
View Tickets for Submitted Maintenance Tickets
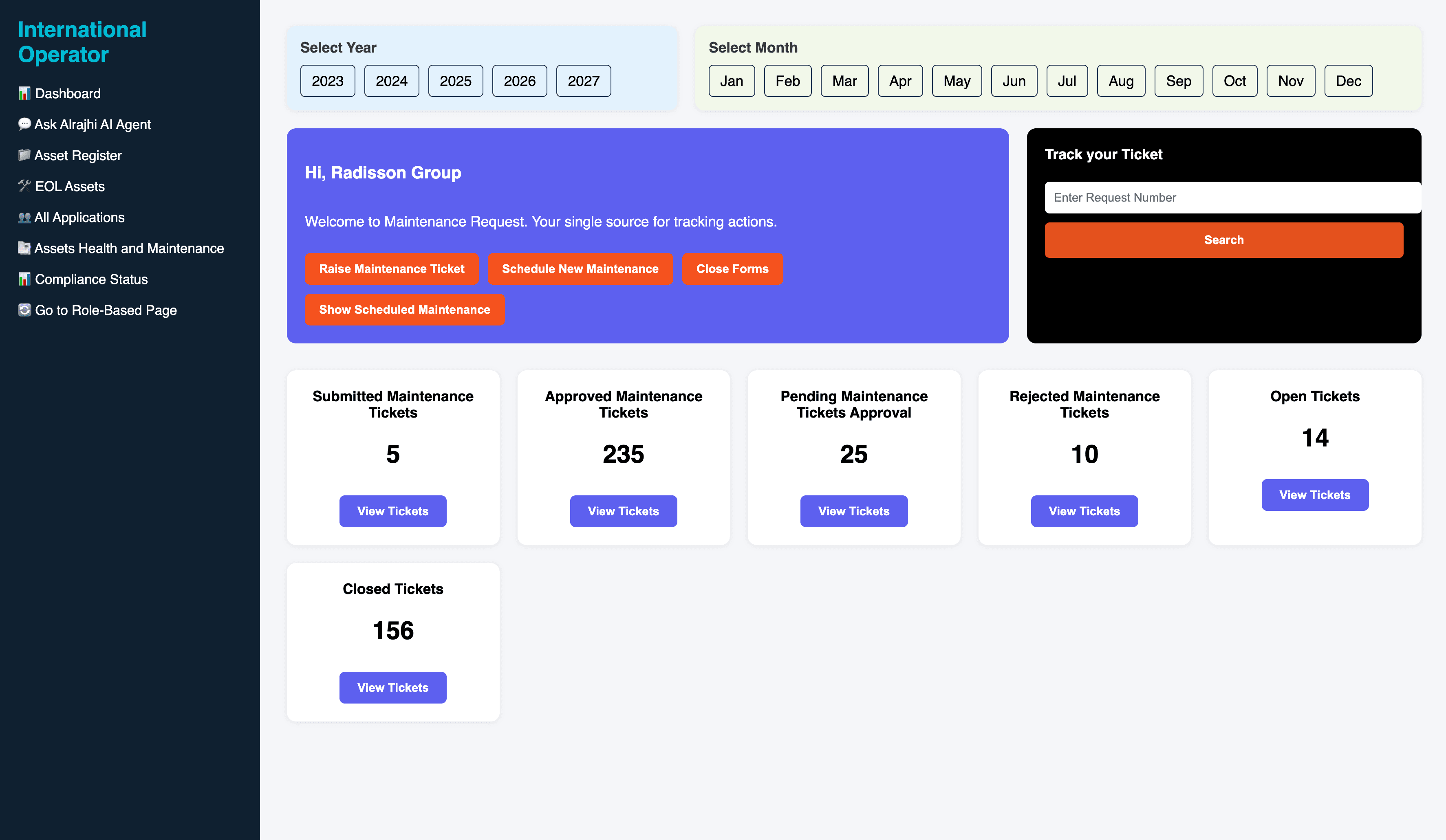click(x=393, y=511)
